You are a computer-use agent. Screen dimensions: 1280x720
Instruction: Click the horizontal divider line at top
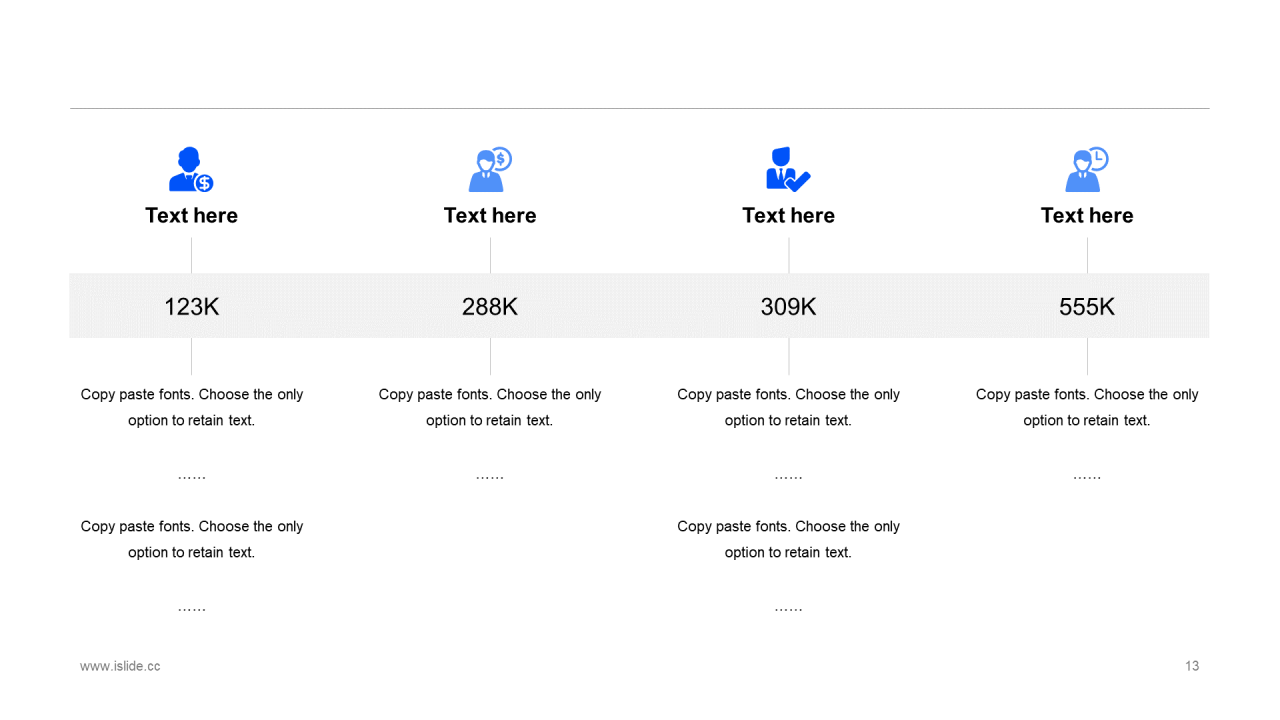coord(640,108)
